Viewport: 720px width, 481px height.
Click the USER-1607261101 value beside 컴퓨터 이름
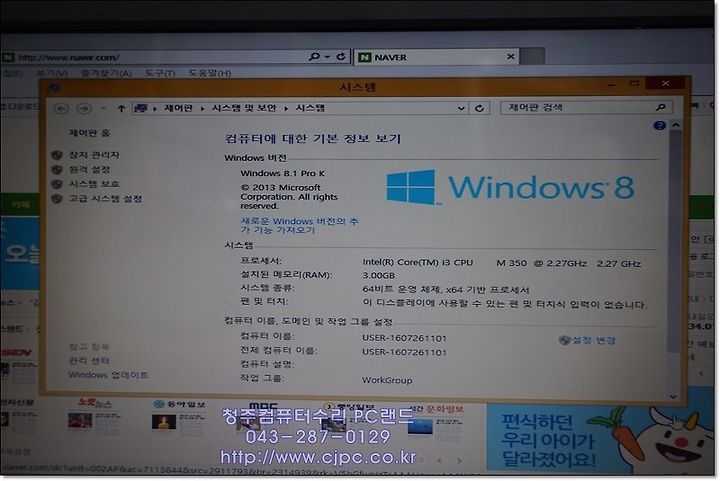pos(404,338)
